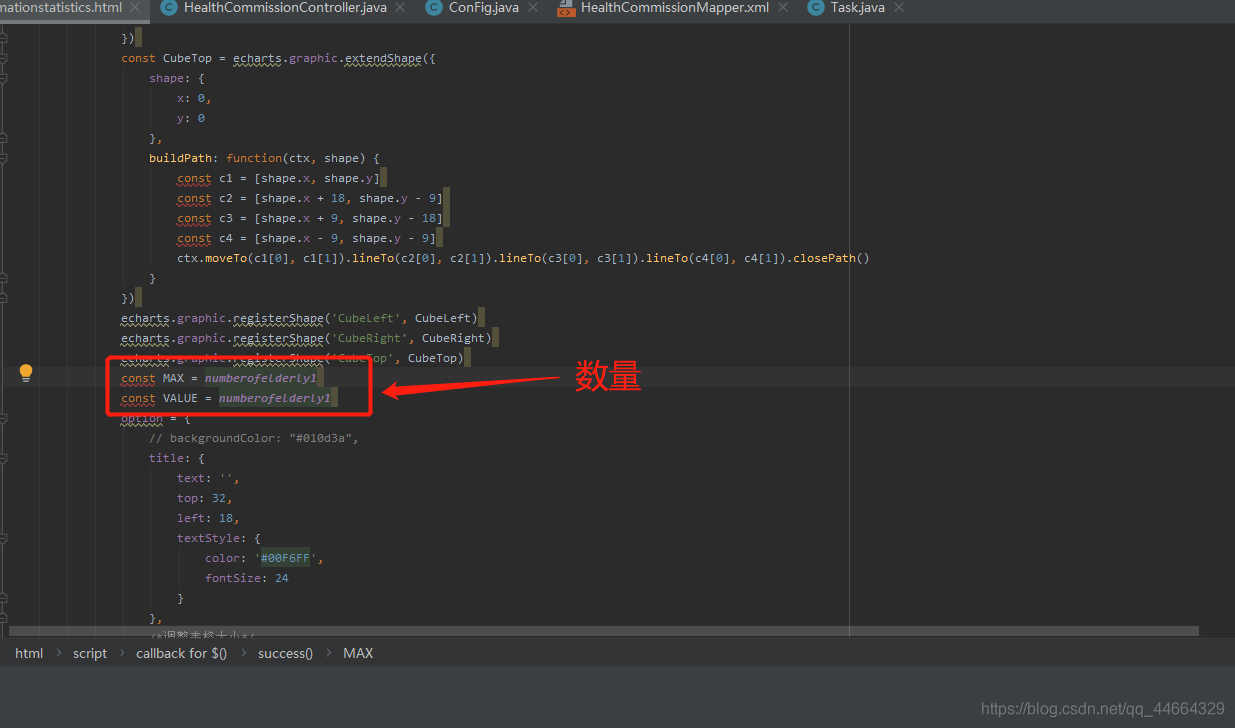The width and height of the screenshot is (1235, 728).
Task: Place cursor on 'numberofelderly1' in the MAX line
Action: (260, 378)
